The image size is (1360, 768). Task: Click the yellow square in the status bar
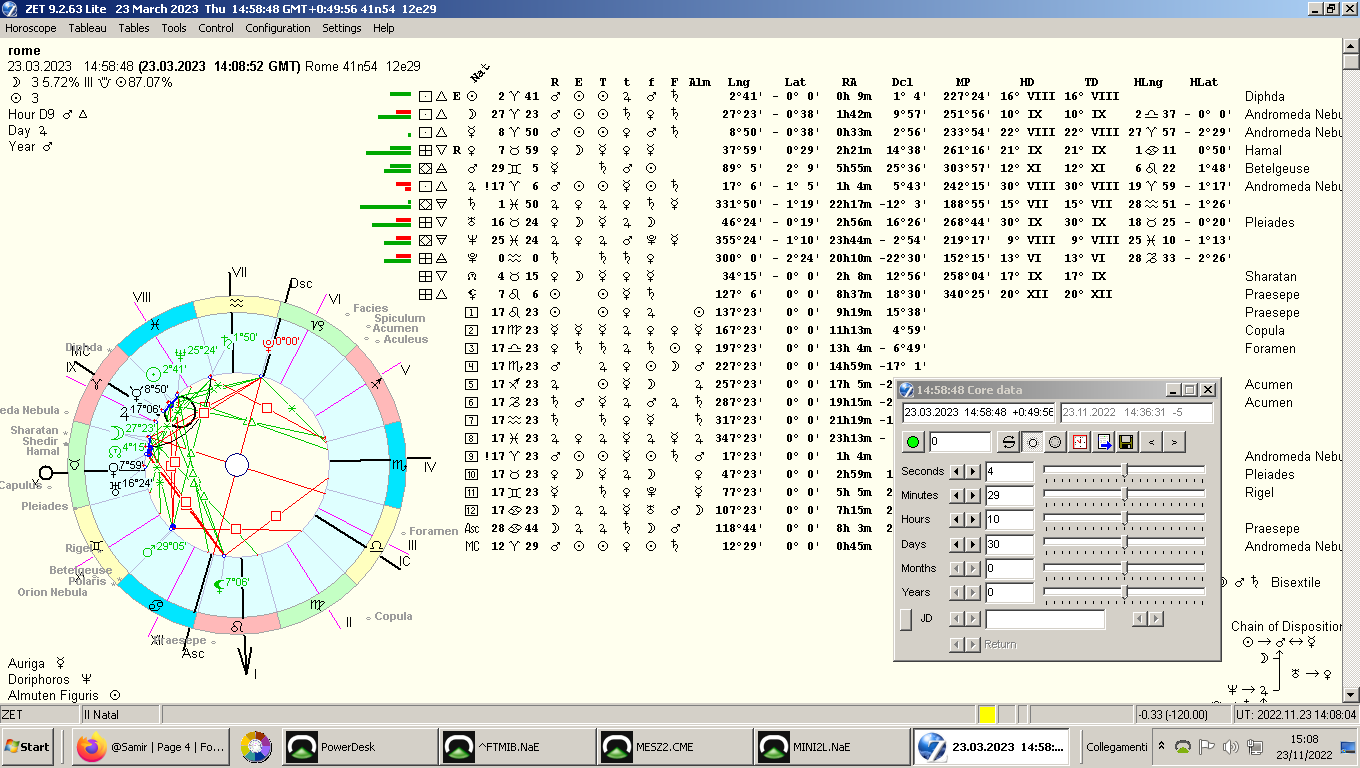pyautogui.click(x=987, y=714)
